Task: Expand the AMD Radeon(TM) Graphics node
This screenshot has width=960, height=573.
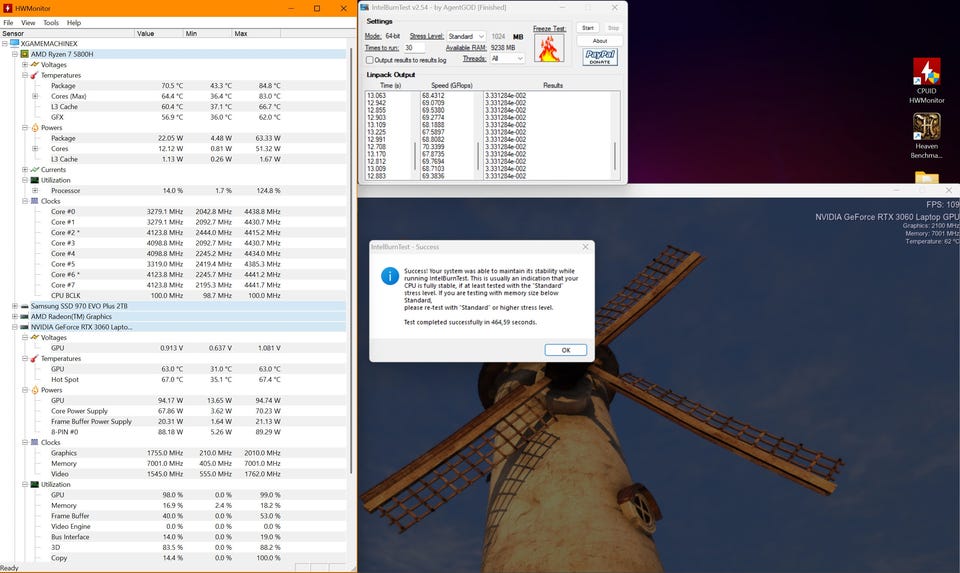Action: [14, 317]
